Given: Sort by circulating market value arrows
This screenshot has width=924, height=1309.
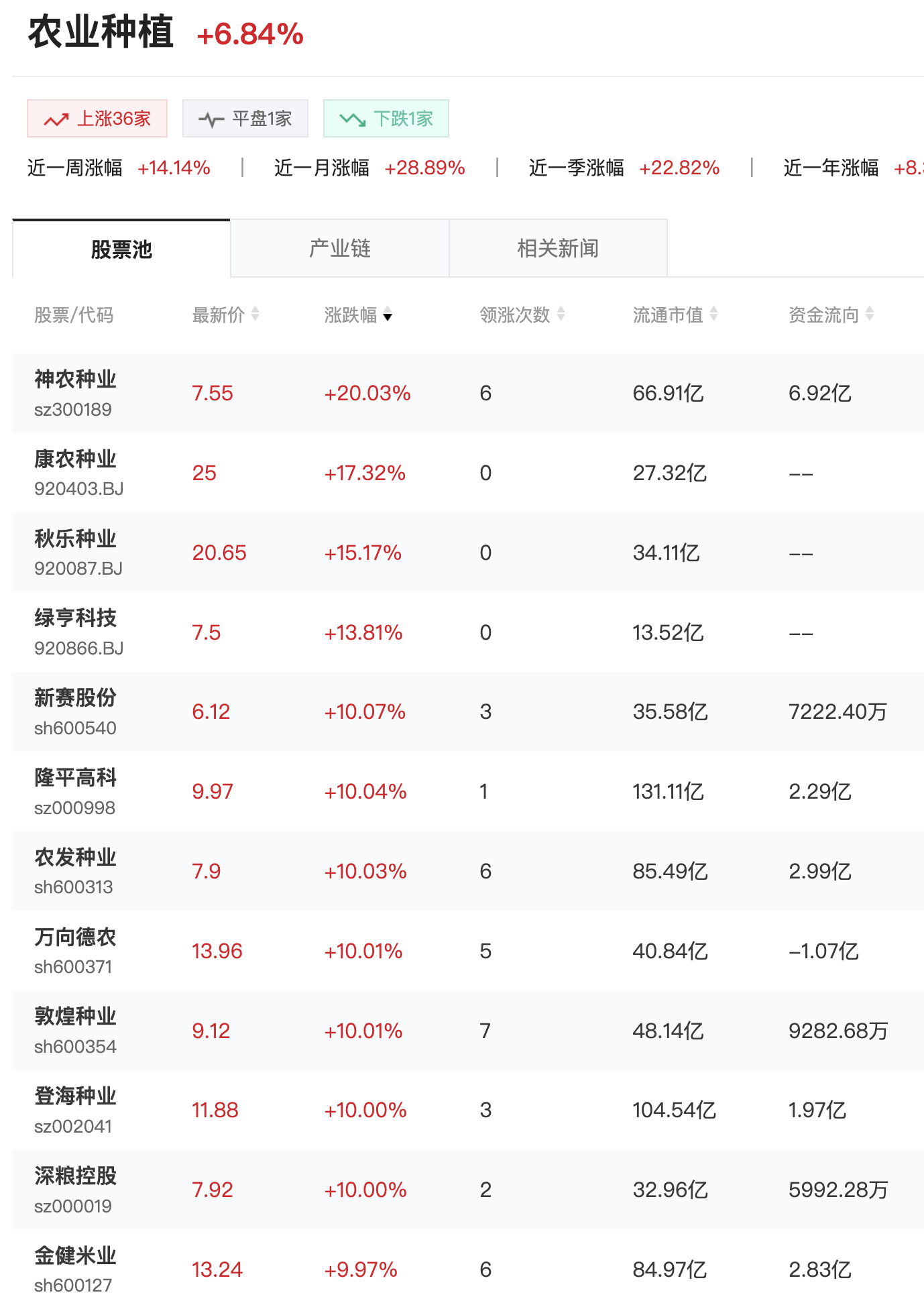Looking at the screenshot, I should pyautogui.click(x=713, y=314).
